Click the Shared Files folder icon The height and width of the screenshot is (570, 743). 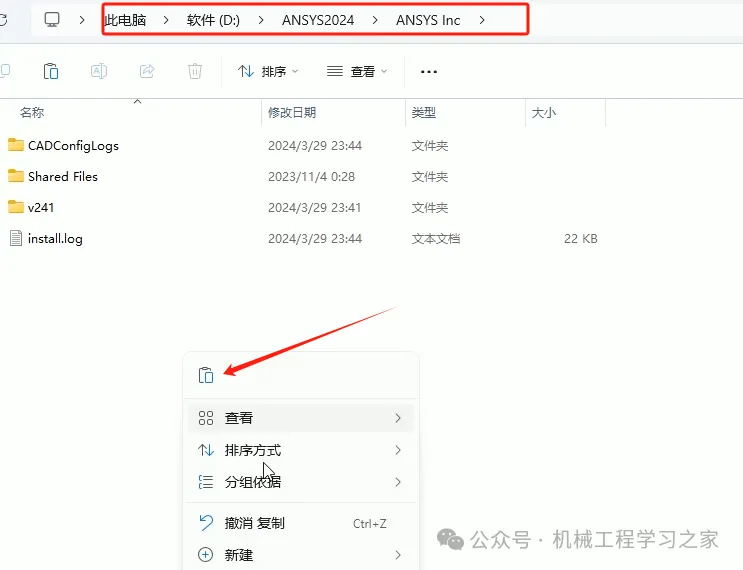tap(16, 176)
